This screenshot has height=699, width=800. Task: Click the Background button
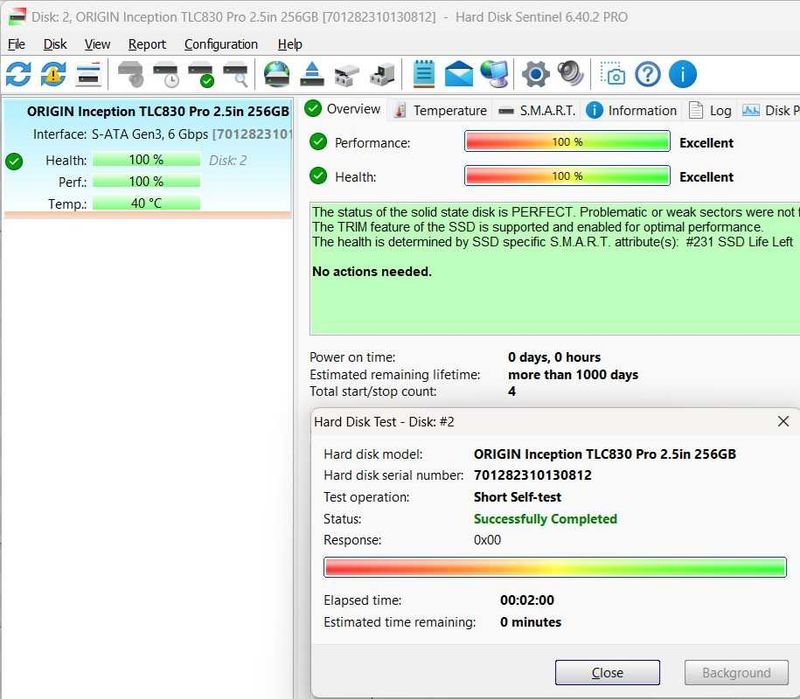point(736,672)
